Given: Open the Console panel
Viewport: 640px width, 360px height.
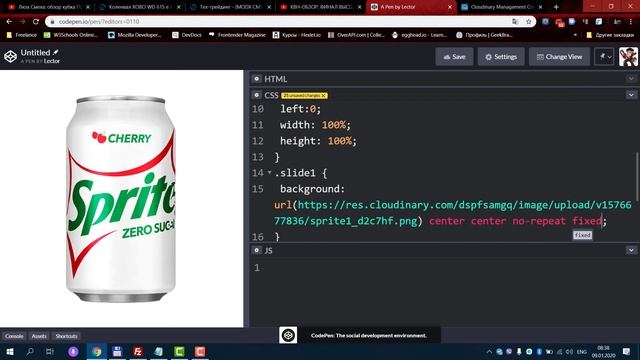Looking at the screenshot, I should (x=14, y=336).
